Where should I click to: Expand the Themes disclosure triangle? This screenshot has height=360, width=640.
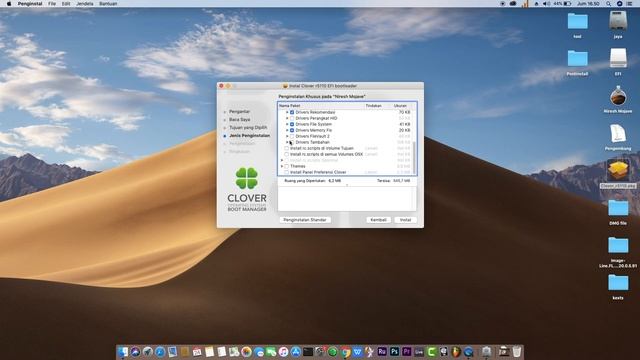click(x=282, y=167)
